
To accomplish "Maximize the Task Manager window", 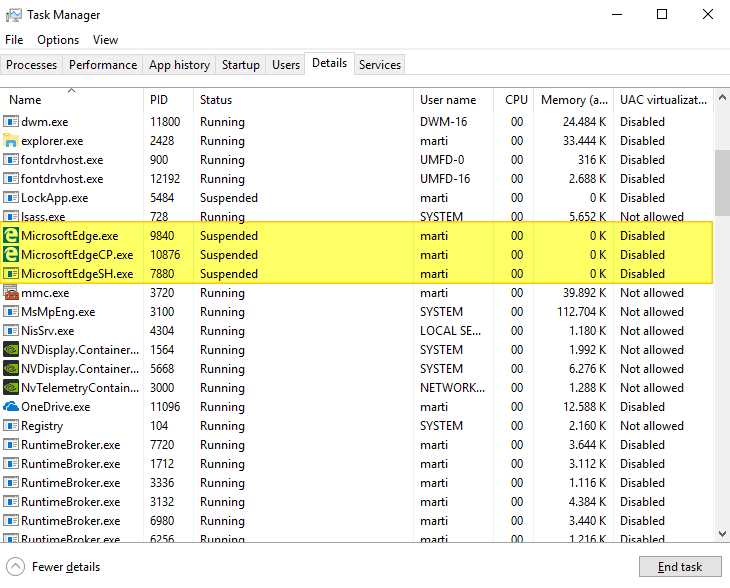I will pos(662,14).
